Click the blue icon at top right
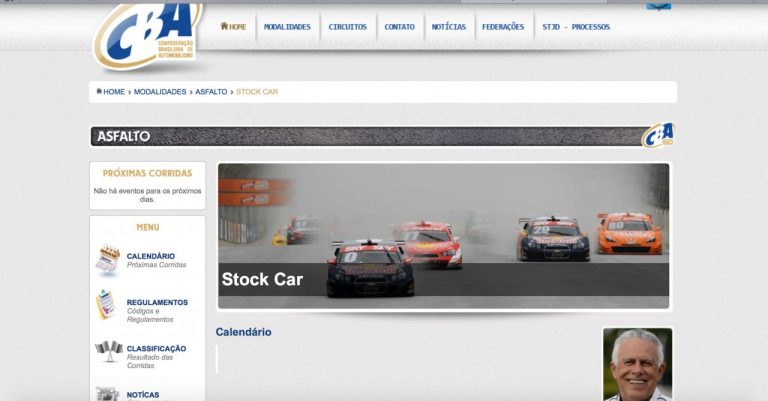This screenshot has width=768, height=401. (x=658, y=5)
